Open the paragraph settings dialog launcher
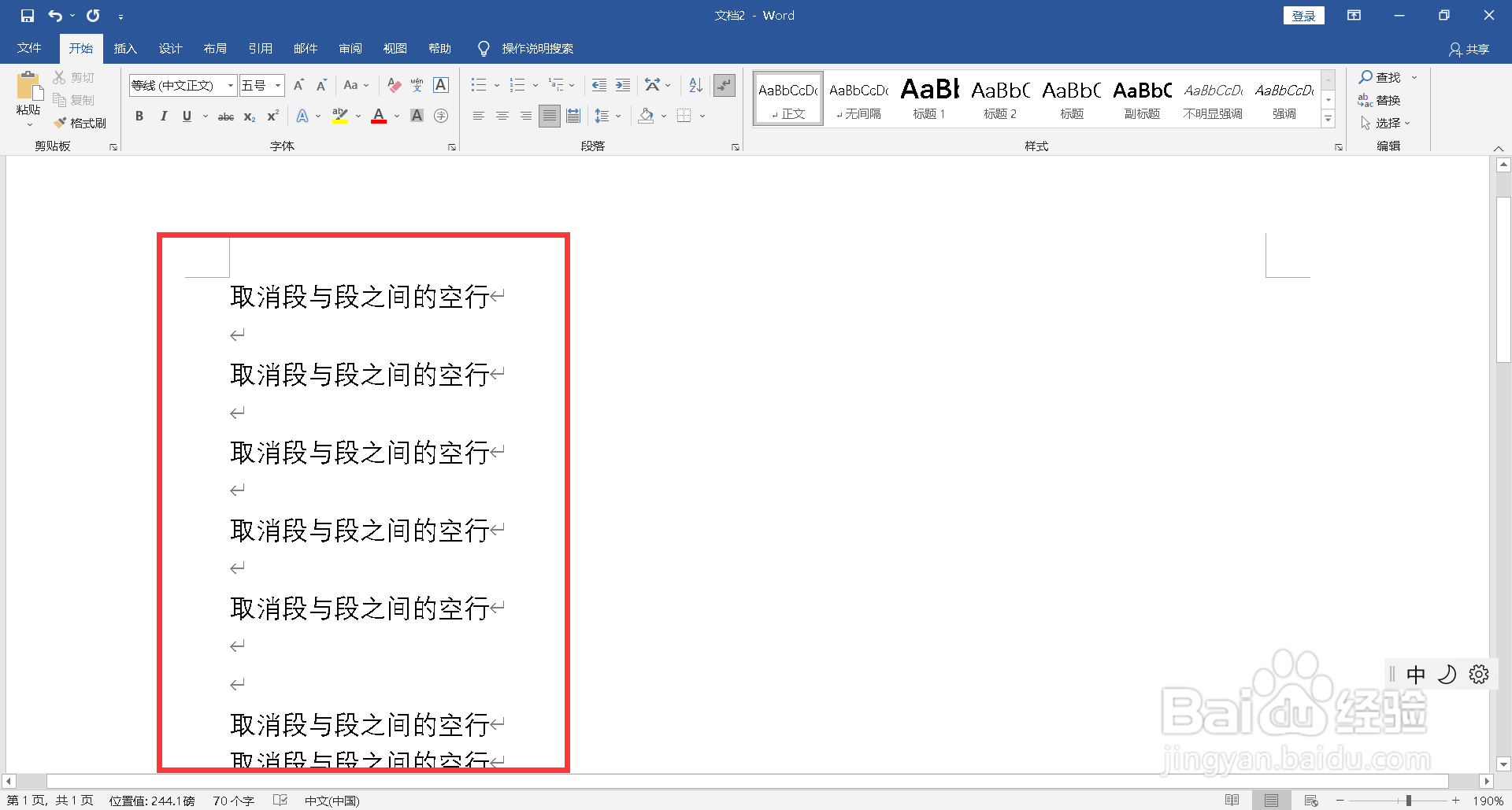 (x=736, y=146)
